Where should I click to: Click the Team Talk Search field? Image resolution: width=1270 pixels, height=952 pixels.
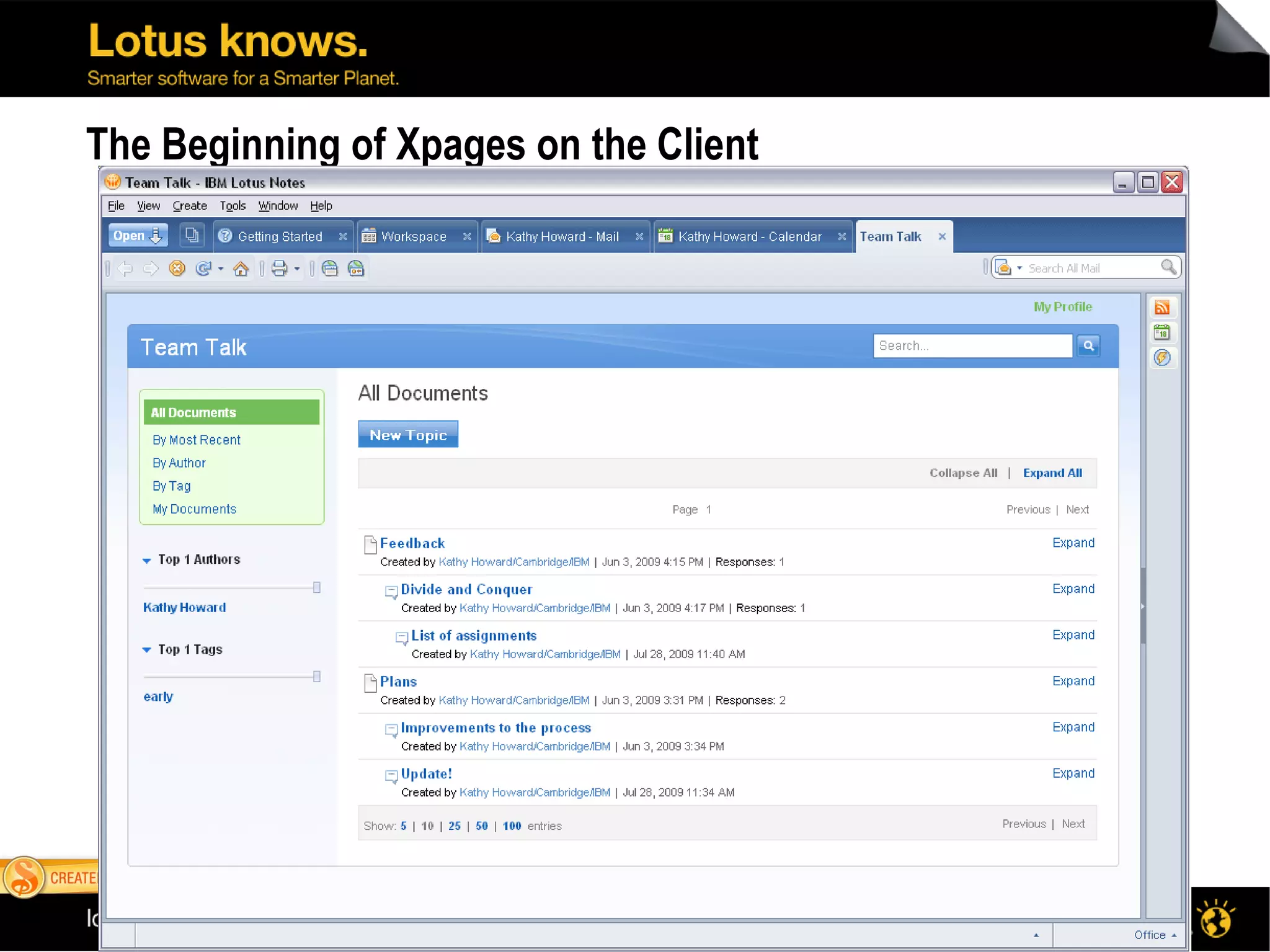tap(973, 346)
